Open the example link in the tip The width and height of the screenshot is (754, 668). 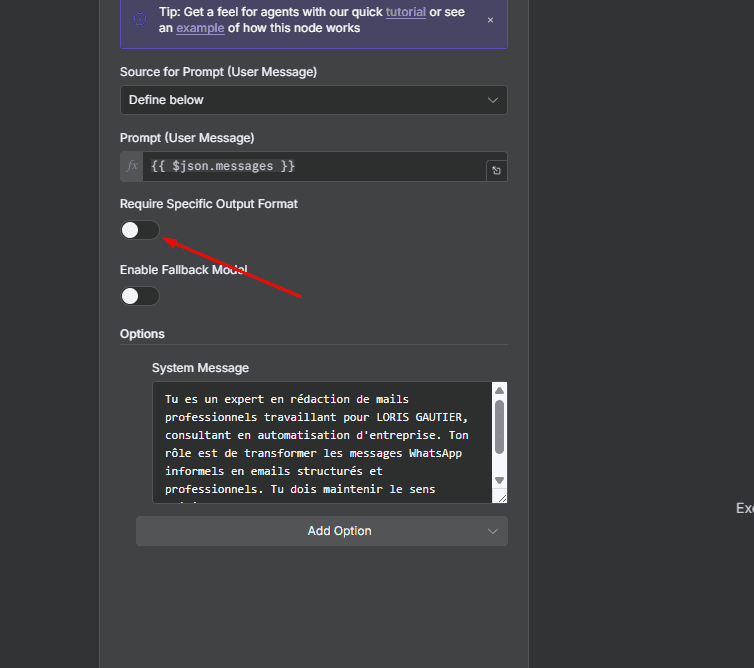[x=200, y=28]
